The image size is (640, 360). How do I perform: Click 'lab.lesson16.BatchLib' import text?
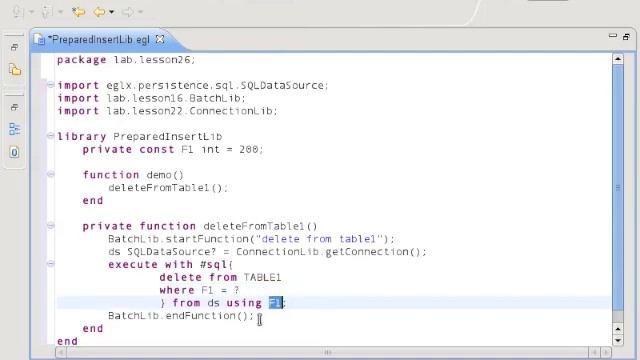(x=174, y=98)
